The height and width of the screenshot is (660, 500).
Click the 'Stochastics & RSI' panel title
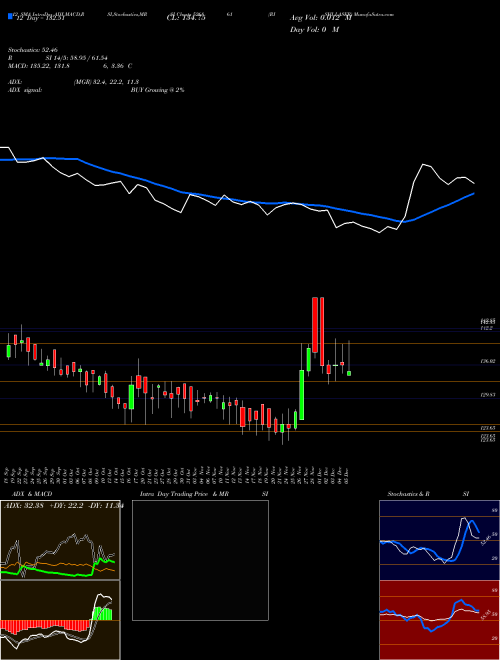point(428,494)
